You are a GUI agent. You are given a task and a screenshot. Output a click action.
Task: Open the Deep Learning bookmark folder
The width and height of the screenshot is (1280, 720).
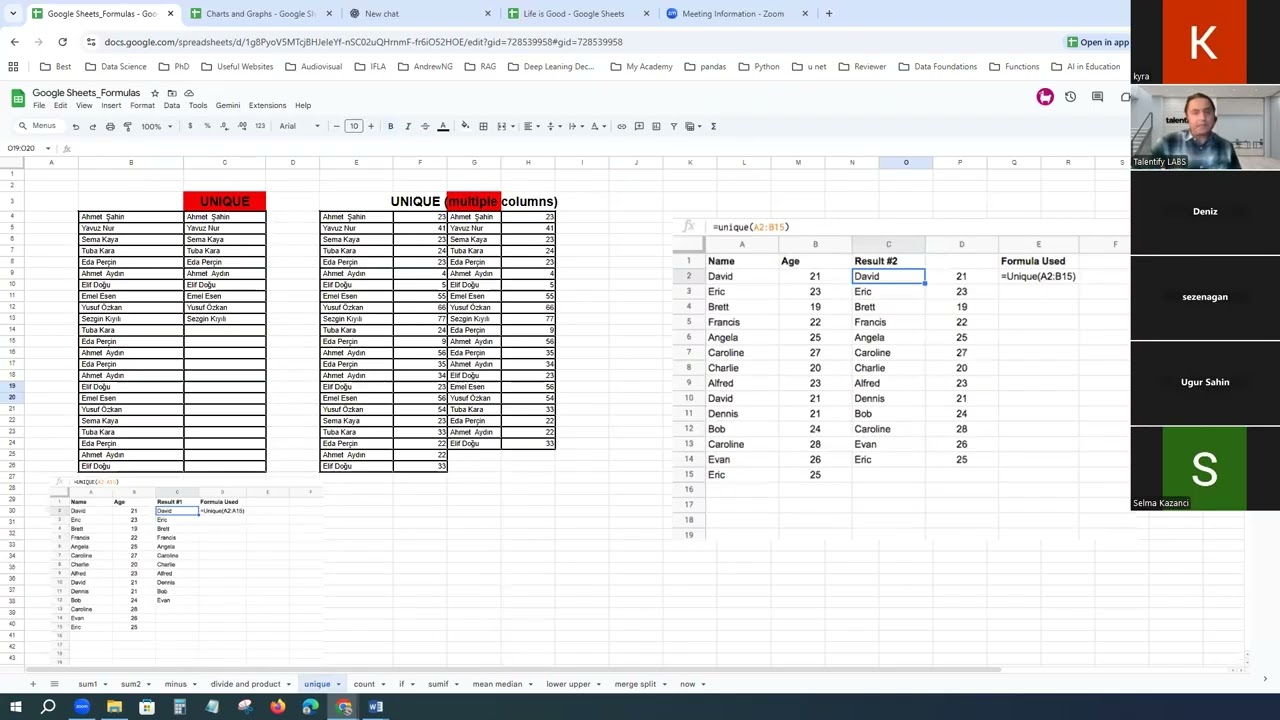click(x=551, y=66)
